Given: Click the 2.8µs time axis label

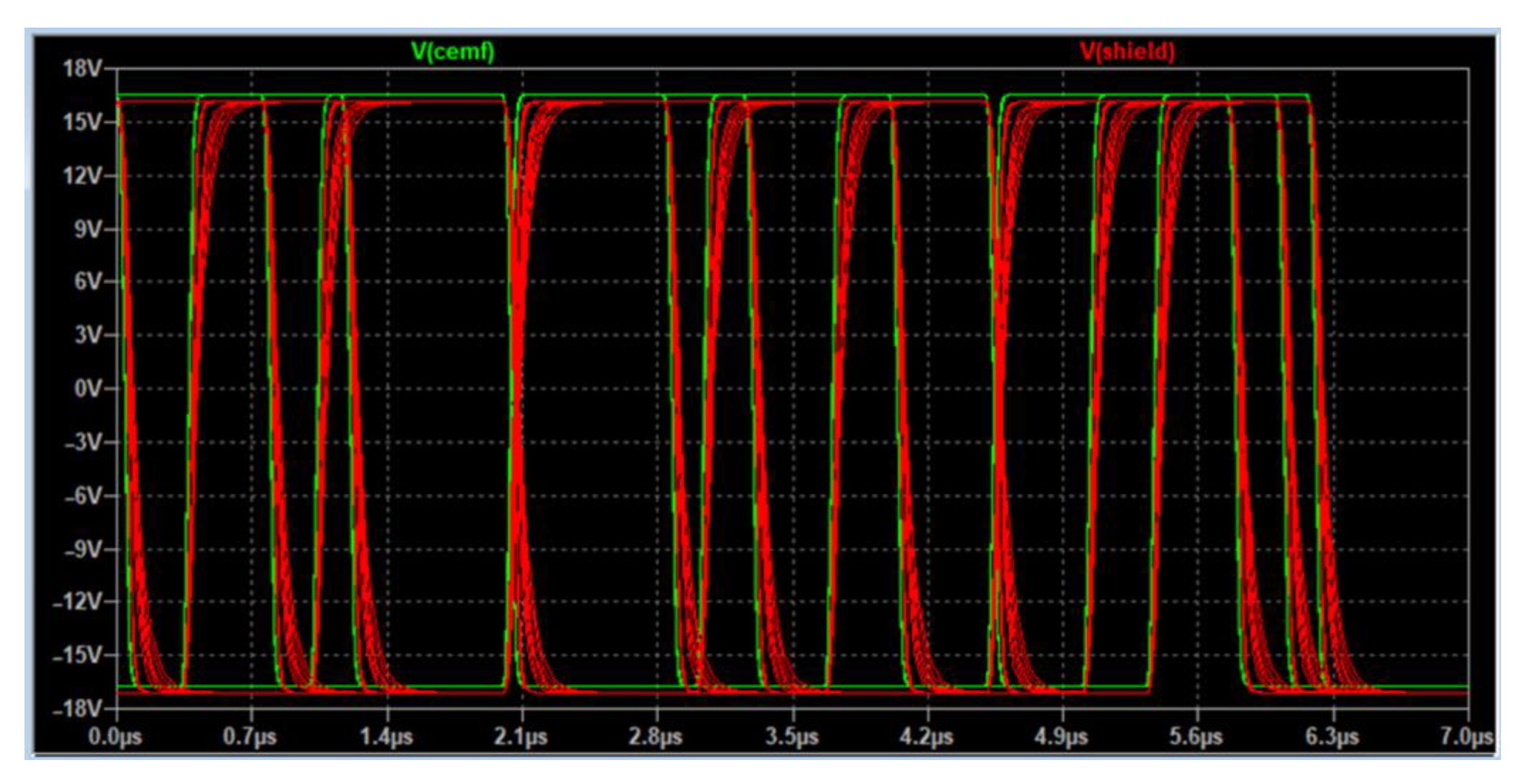Looking at the screenshot, I should [656, 738].
